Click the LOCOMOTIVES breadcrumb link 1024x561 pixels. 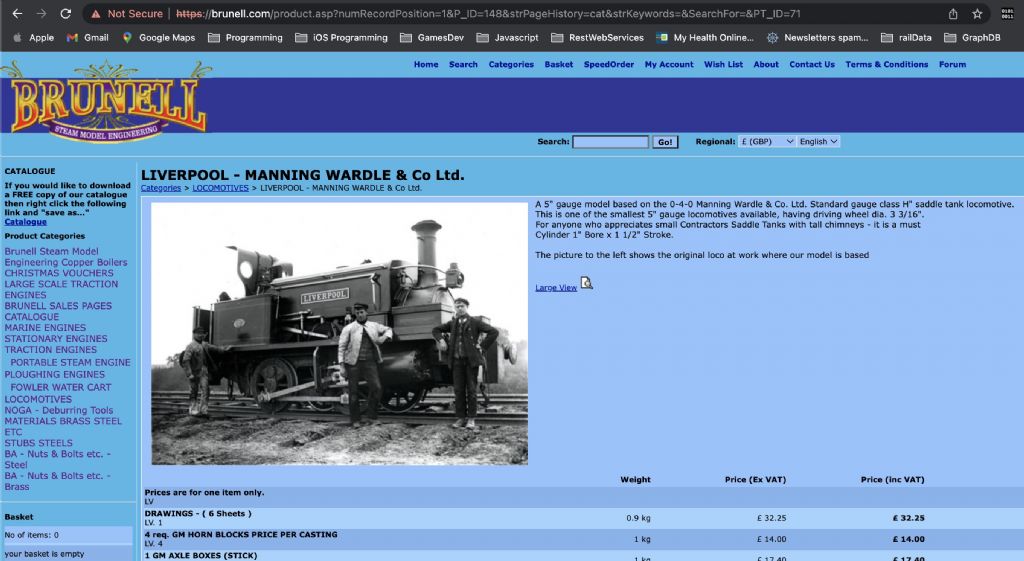(x=220, y=188)
